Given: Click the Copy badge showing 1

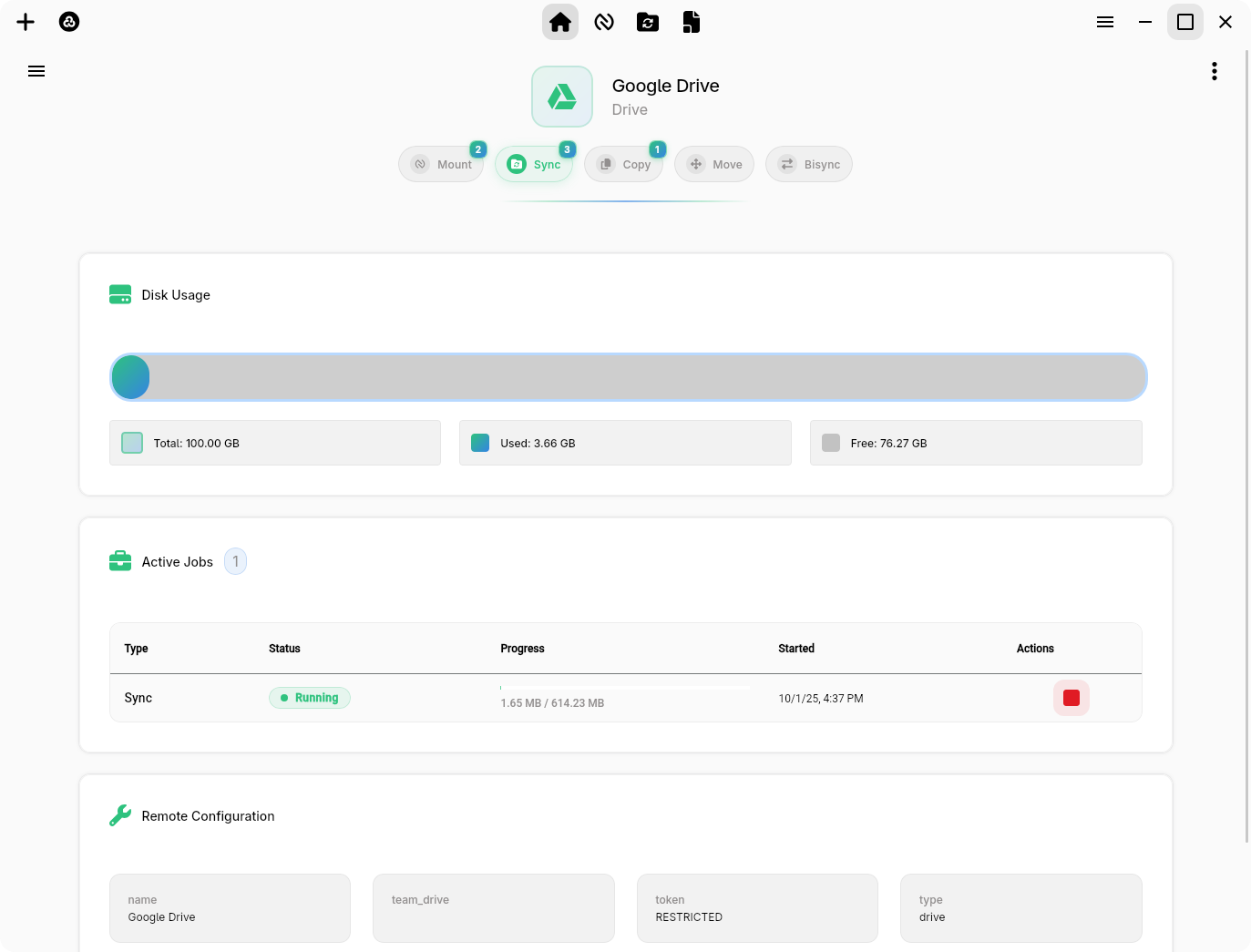Looking at the screenshot, I should tap(658, 149).
